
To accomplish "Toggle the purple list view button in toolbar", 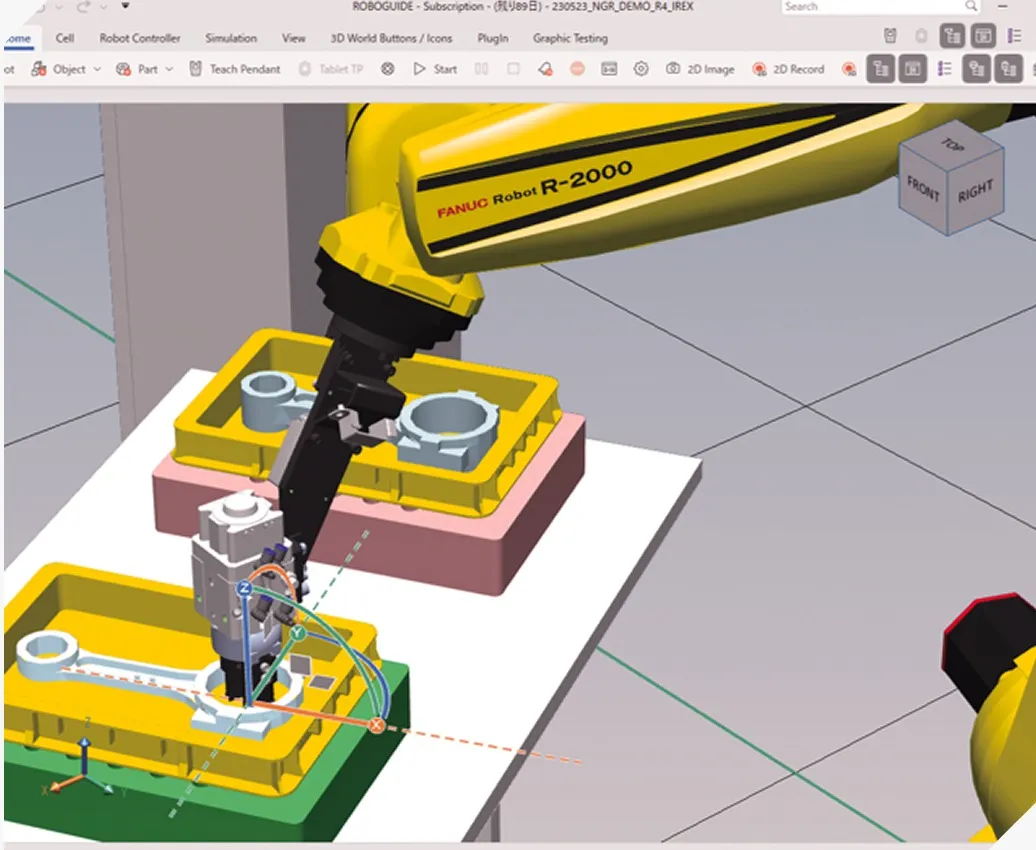I will pos(945,69).
